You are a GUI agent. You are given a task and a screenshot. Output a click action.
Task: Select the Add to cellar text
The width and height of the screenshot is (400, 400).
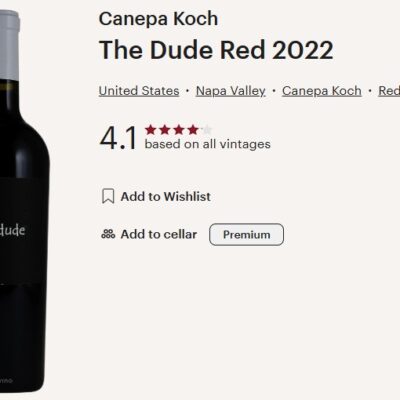(x=159, y=234)
